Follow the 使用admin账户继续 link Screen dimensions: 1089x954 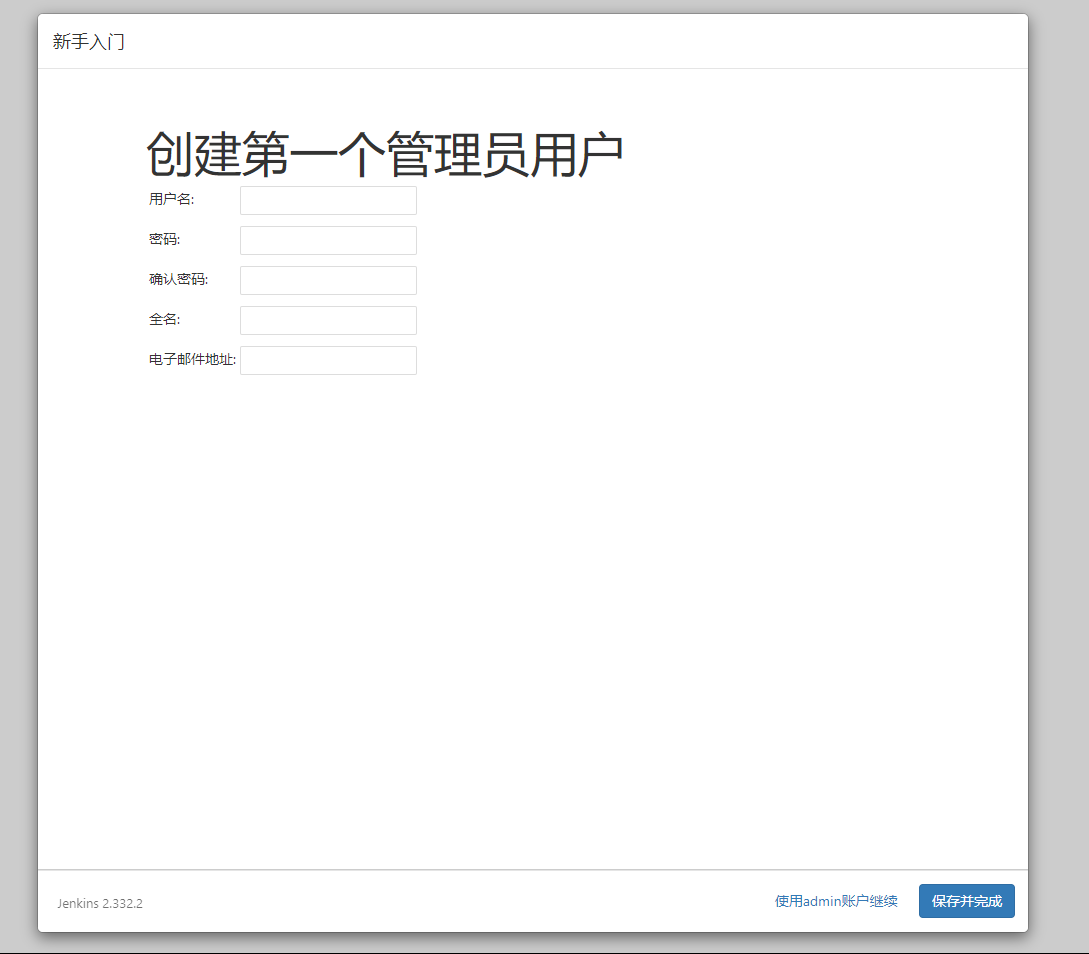[836, 901]
